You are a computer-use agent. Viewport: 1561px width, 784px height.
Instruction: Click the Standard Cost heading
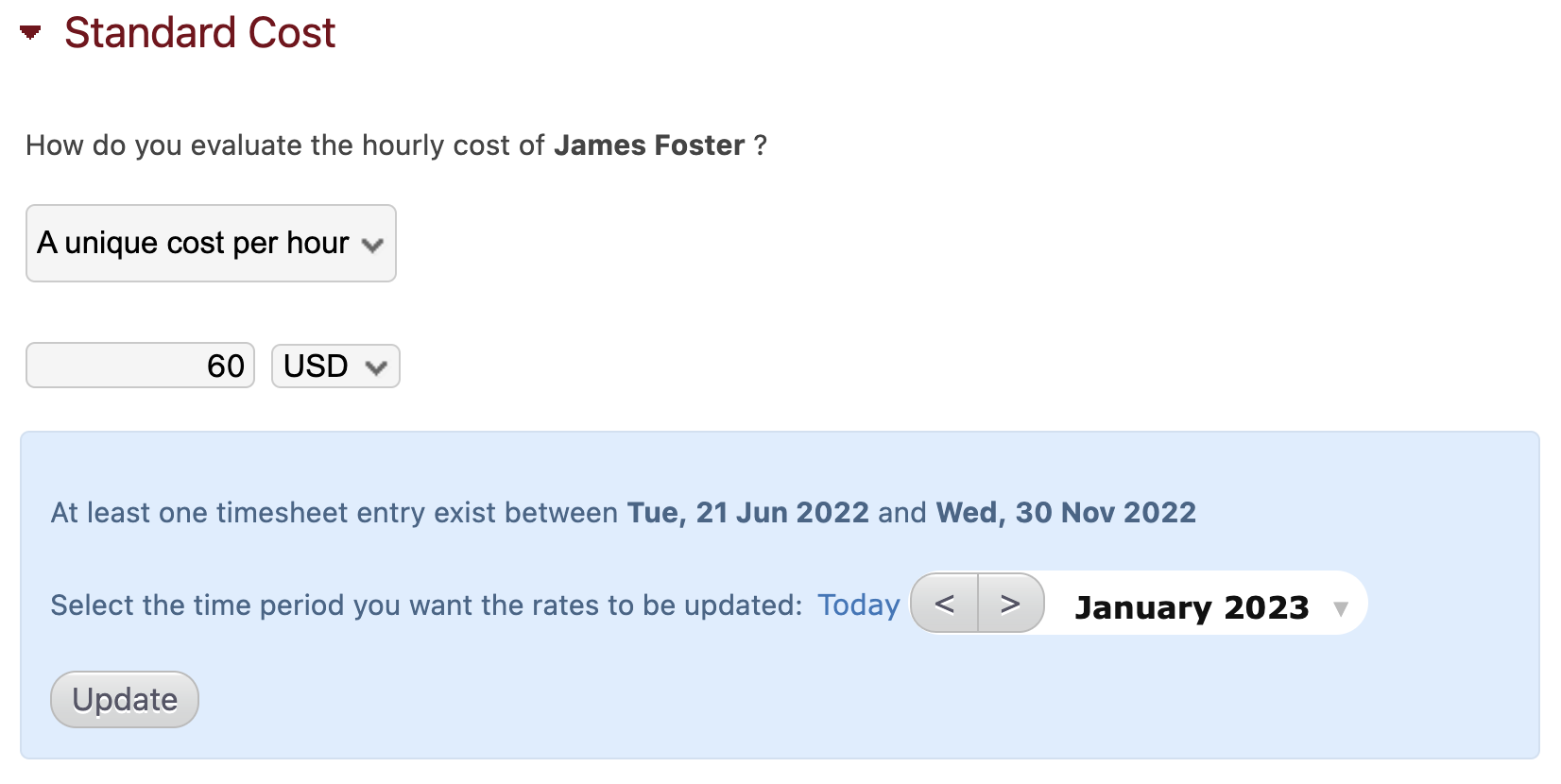point(199,33)
